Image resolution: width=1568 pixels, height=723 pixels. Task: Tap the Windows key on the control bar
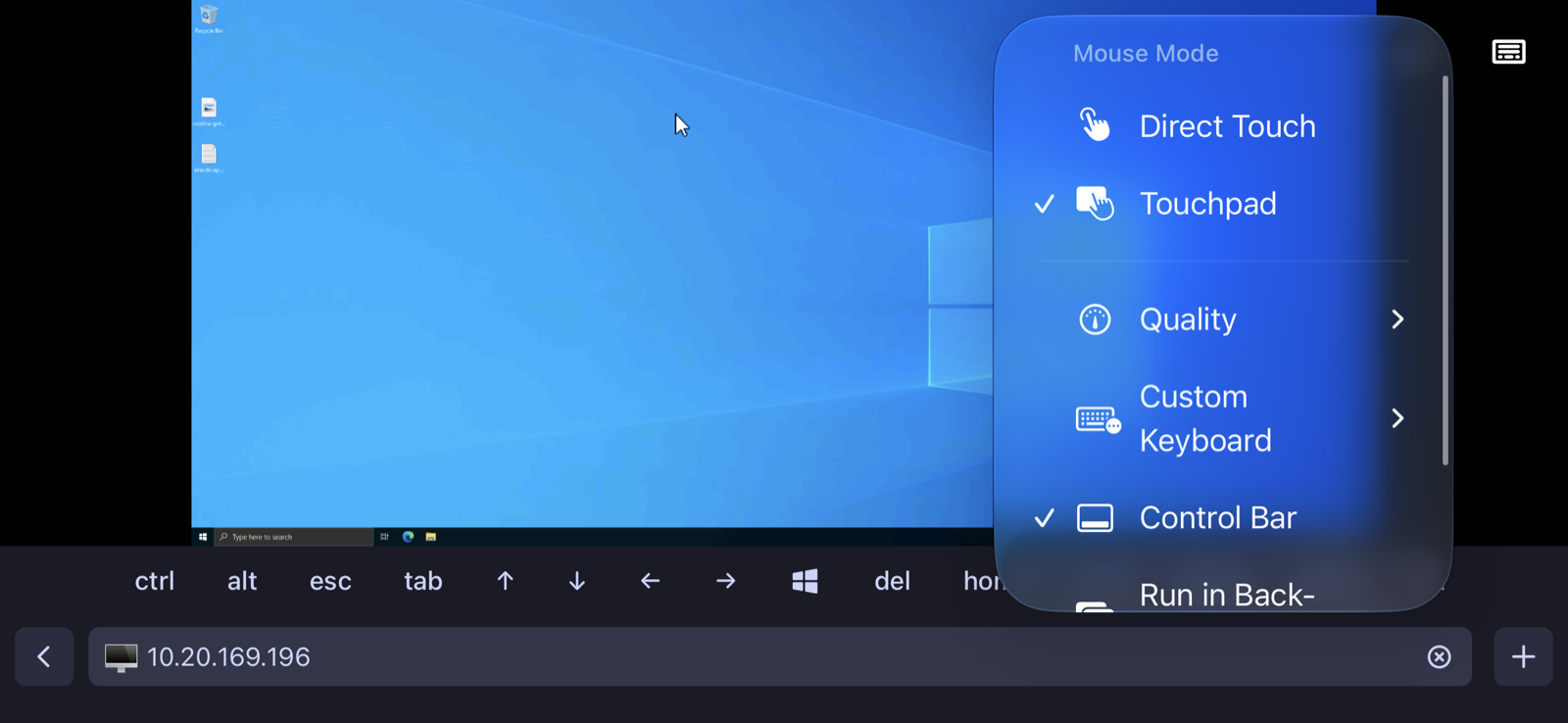[805, 581]
